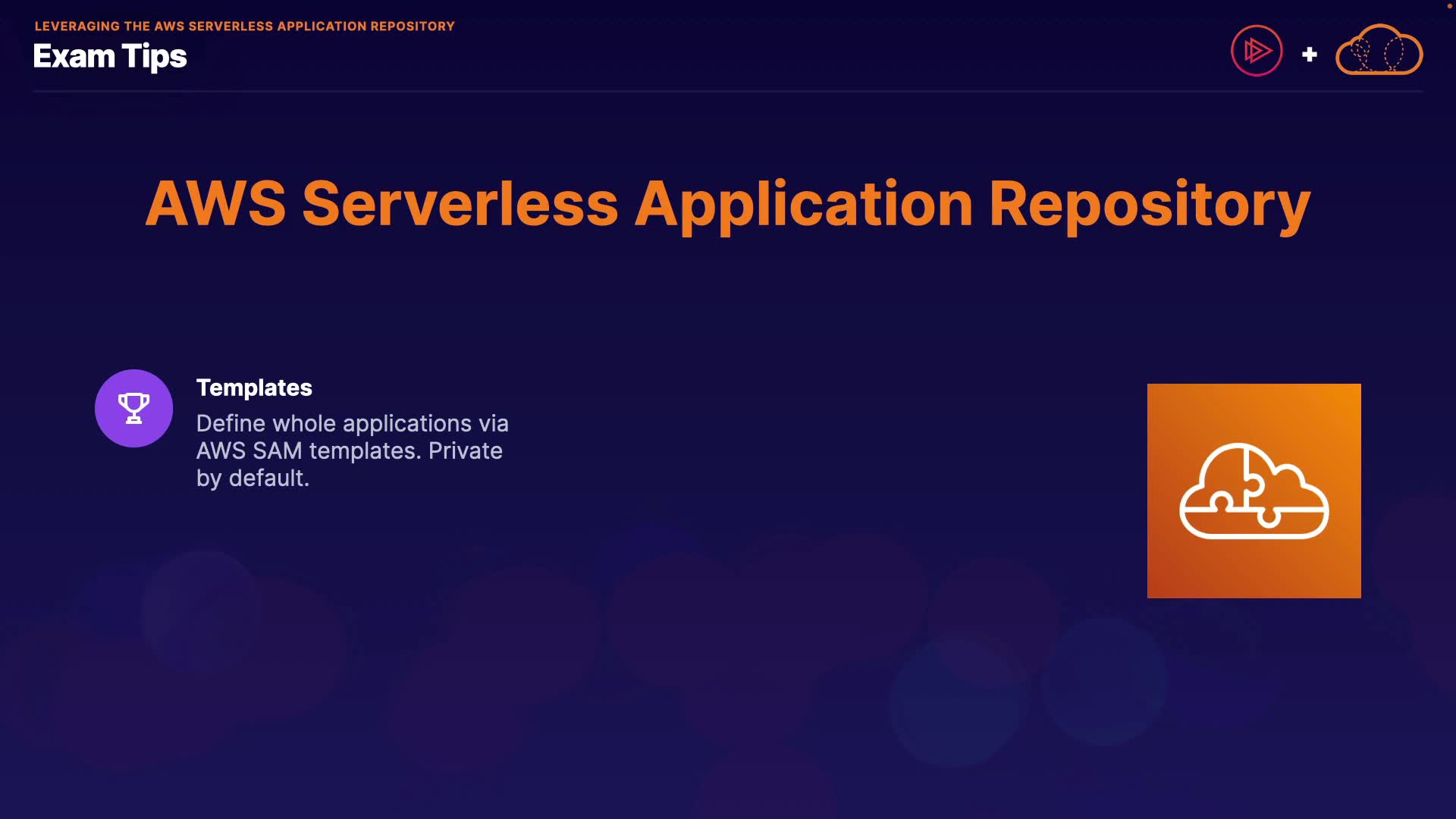Click the 'by default.' text line

point(253,478)
